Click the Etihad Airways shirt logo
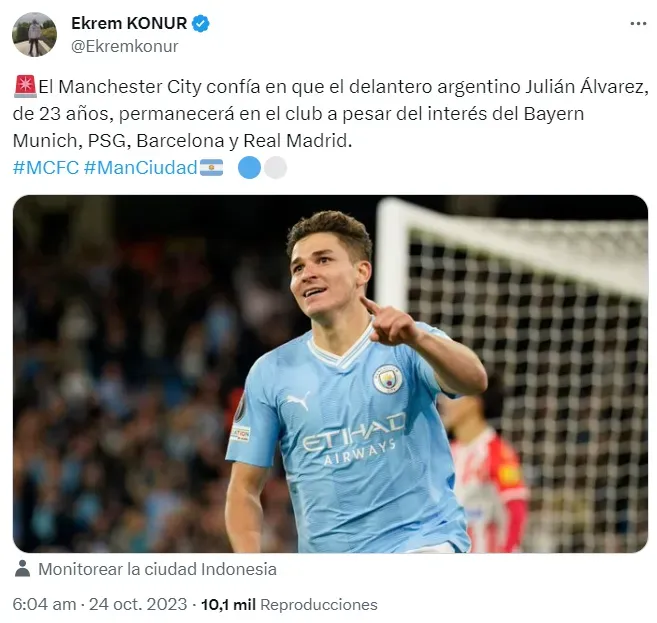 (354, 440)
